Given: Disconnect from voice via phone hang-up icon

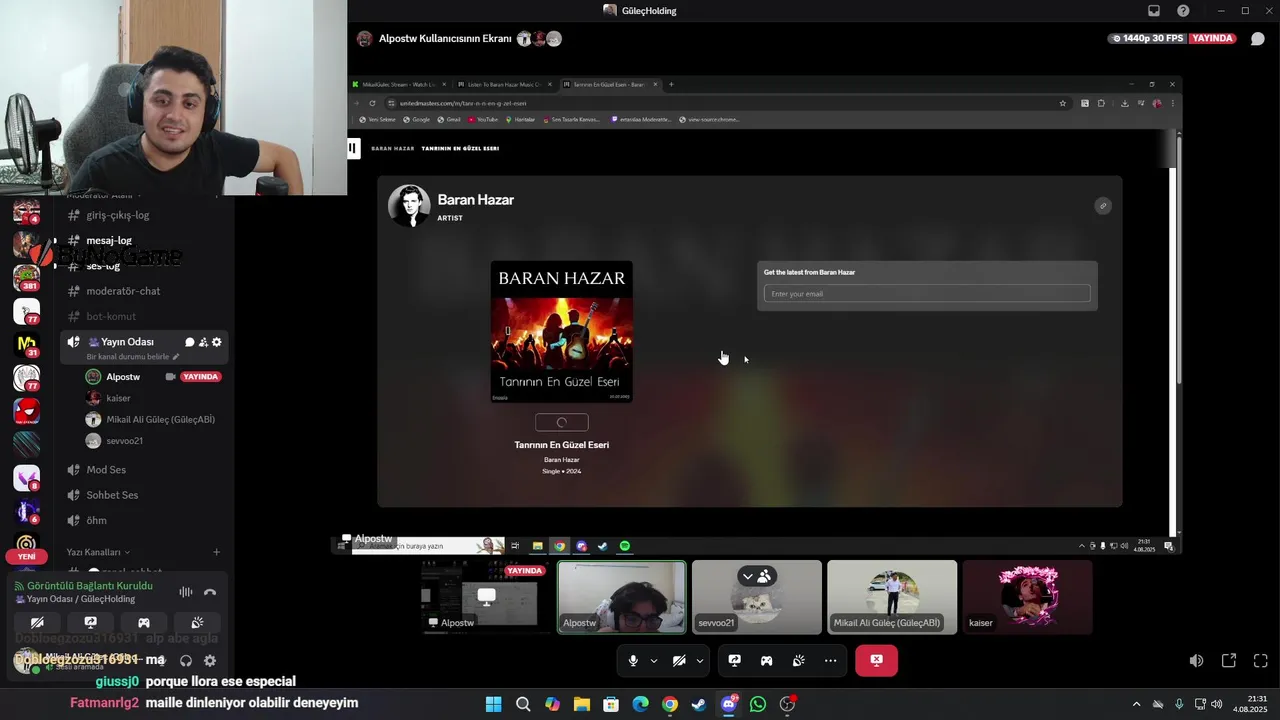Looking at the screenshot, I should (209, 592).
